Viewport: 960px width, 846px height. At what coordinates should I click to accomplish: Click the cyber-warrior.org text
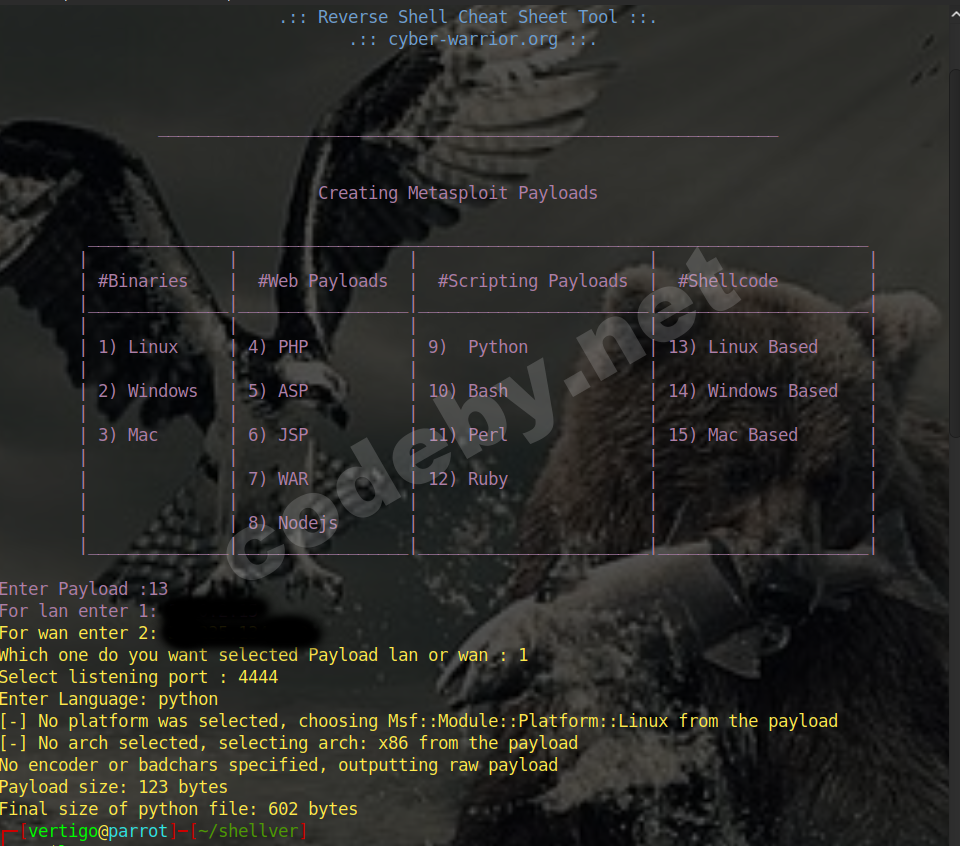[473, 39]
